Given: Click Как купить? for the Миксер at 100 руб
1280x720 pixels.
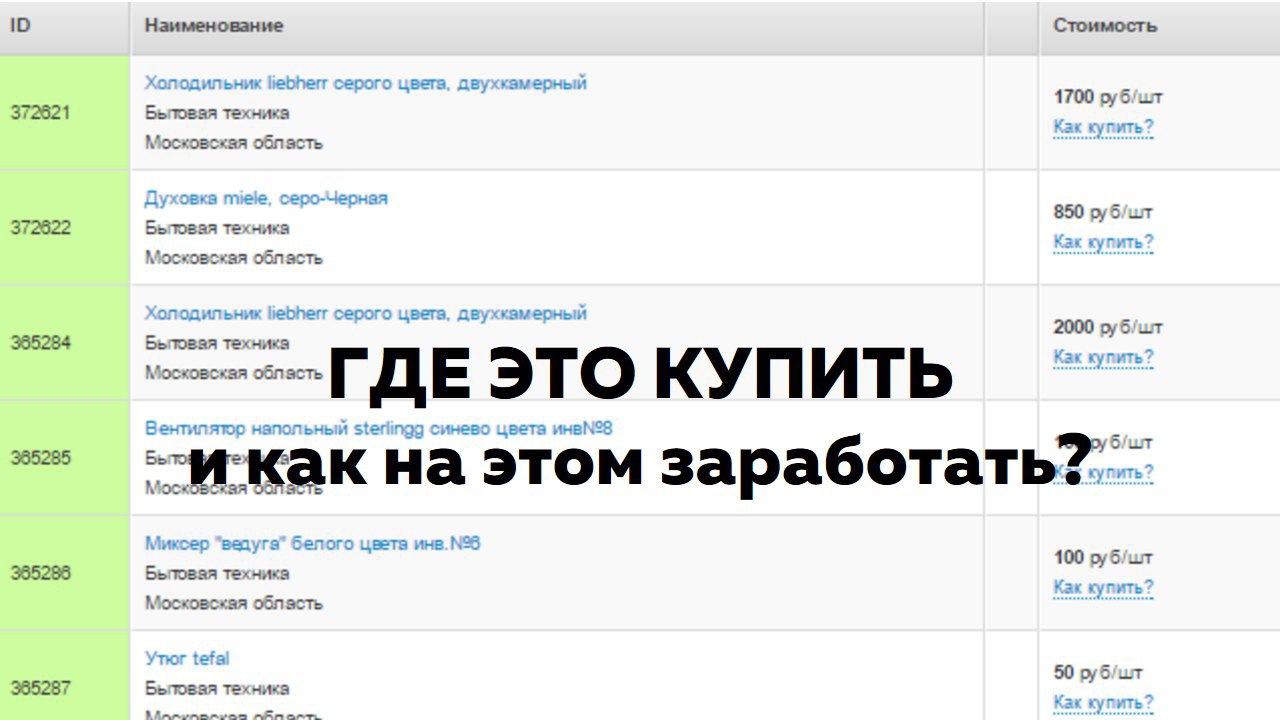Looking at the screenshot, I should [x=1103, y=588].
